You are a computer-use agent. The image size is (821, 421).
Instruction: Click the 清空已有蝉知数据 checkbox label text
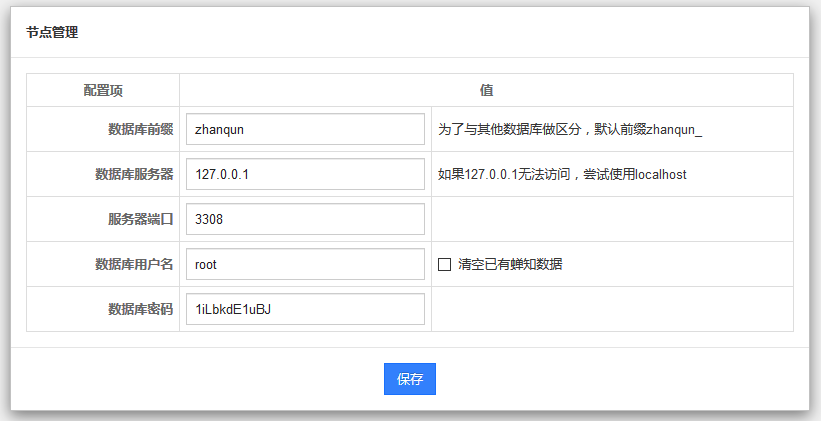click(x=510, y=264)
